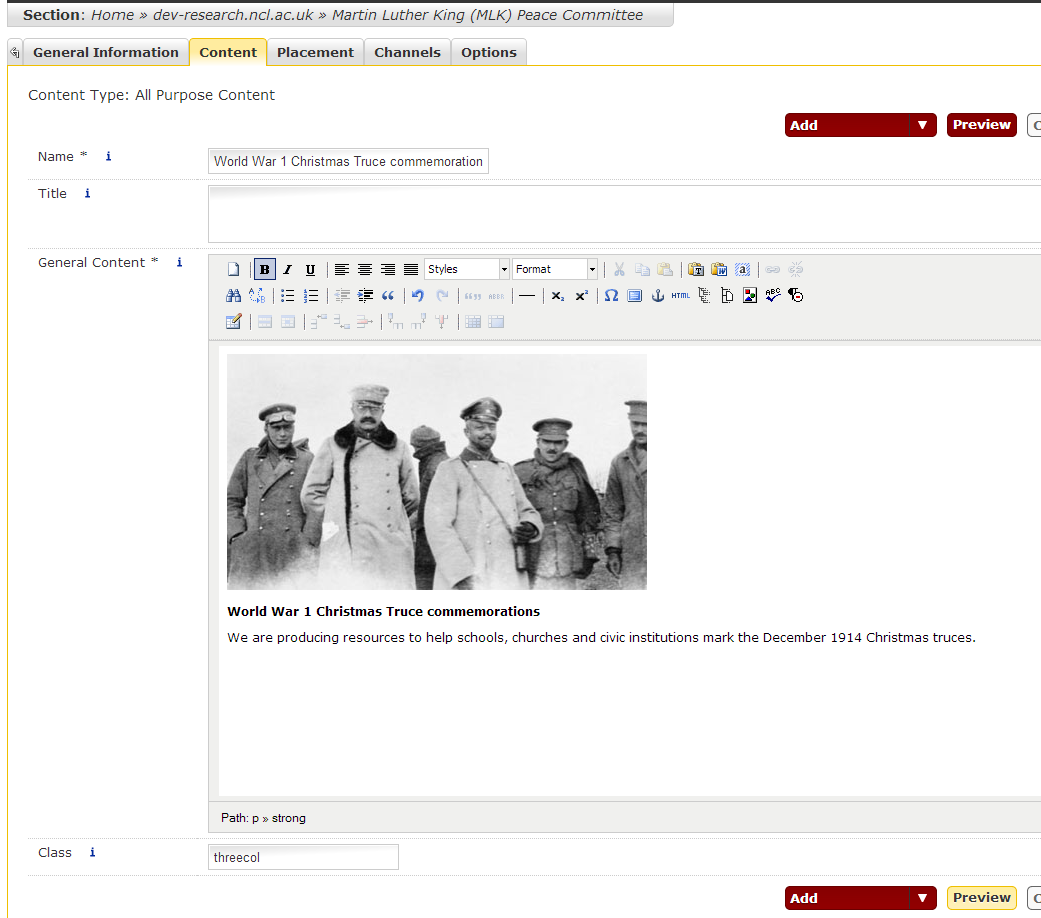Toggle italic text formatting
The height and width of the screenshot is (918, 1041).
click(x=287, y=269)
